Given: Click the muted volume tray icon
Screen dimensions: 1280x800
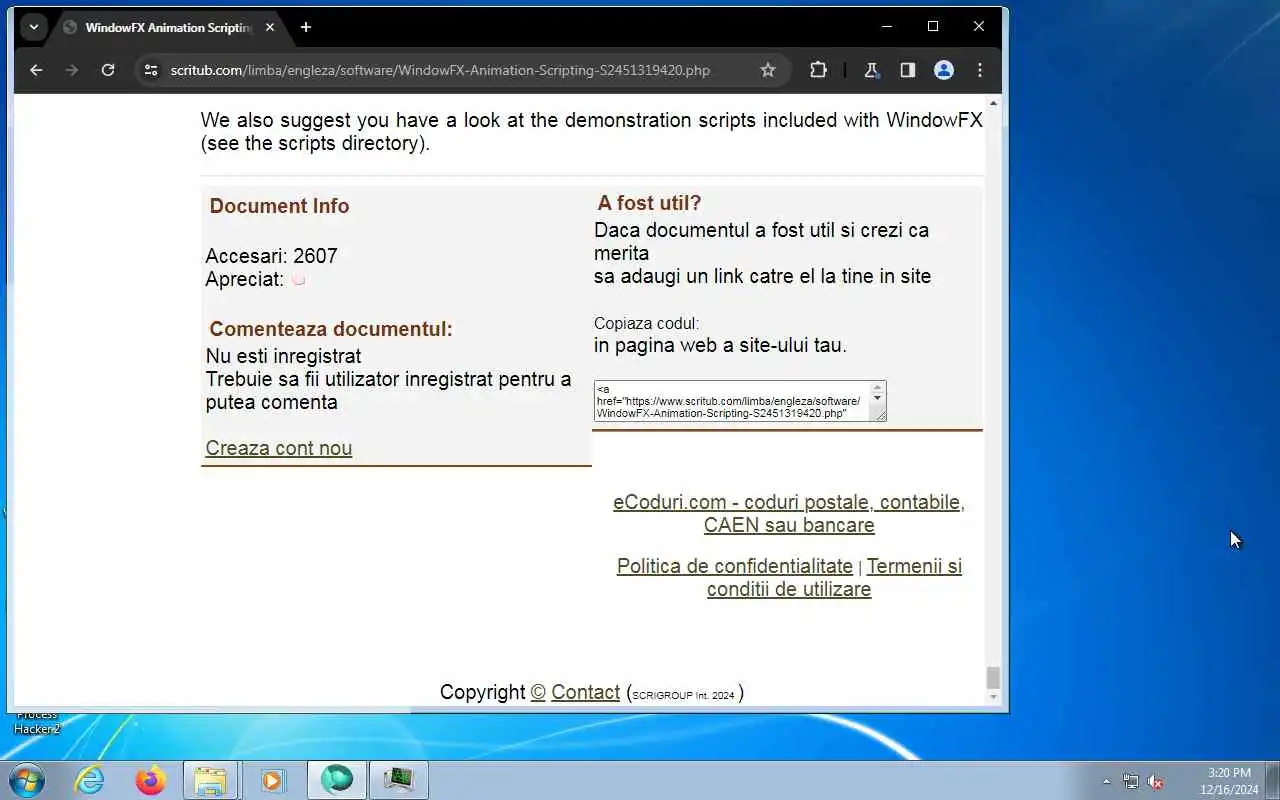Looking at the screenshot, I should click(x=1155, y=781).
